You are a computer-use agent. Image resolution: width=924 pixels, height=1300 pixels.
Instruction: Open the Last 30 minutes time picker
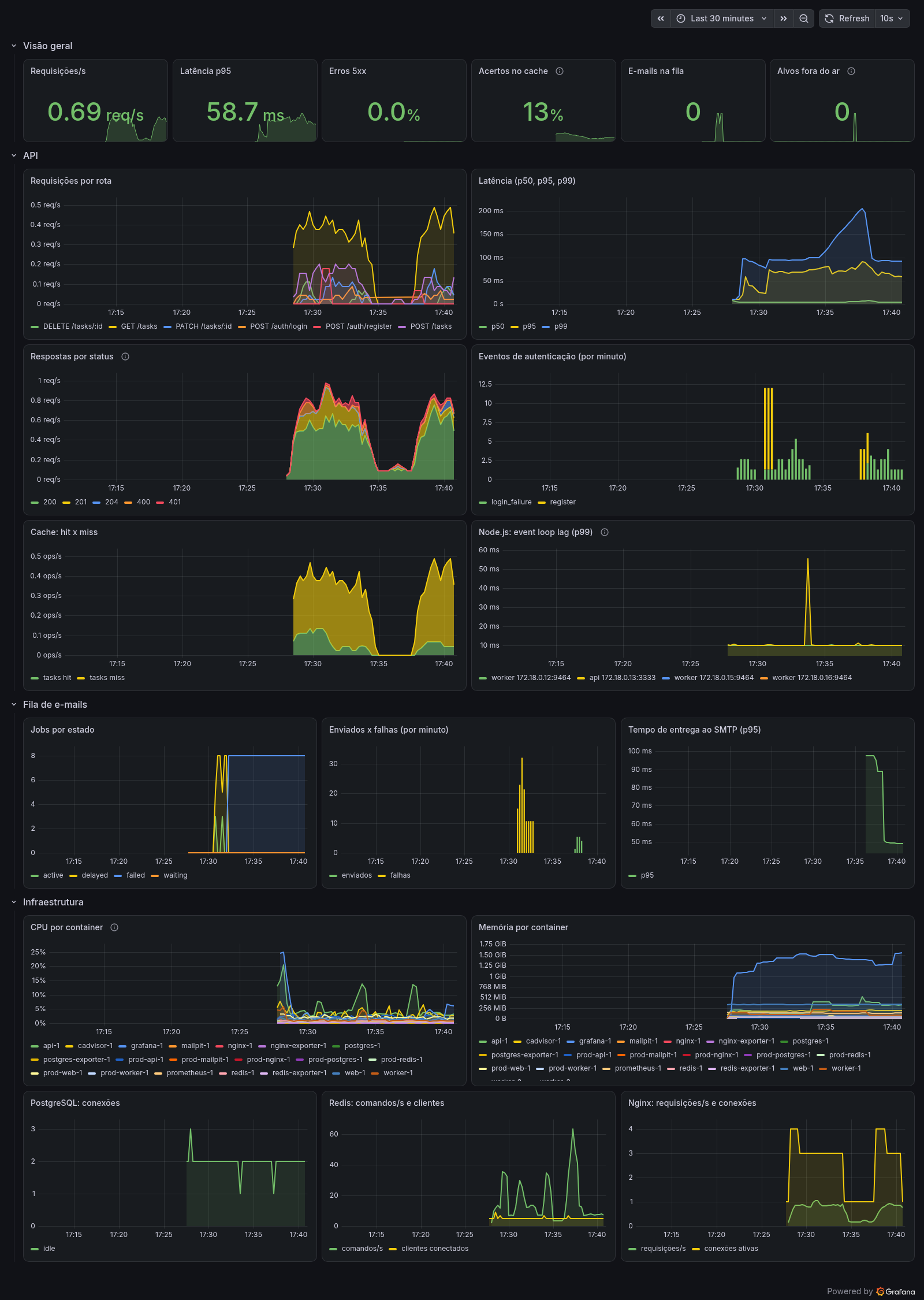pyautogui.click(x=722, y=18)
